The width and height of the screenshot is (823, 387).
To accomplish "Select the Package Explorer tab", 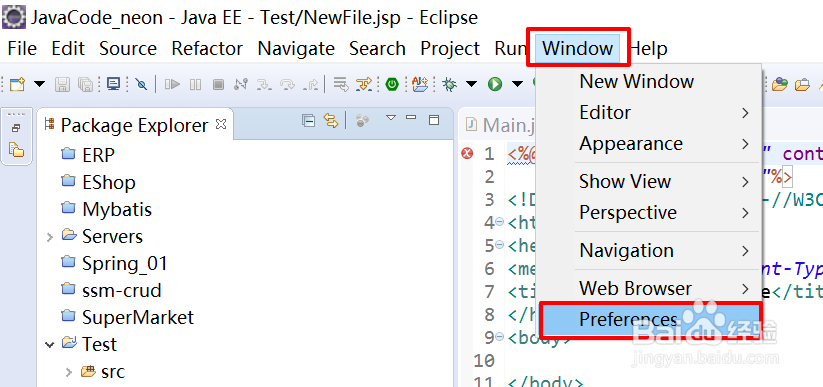I will 136,125.
